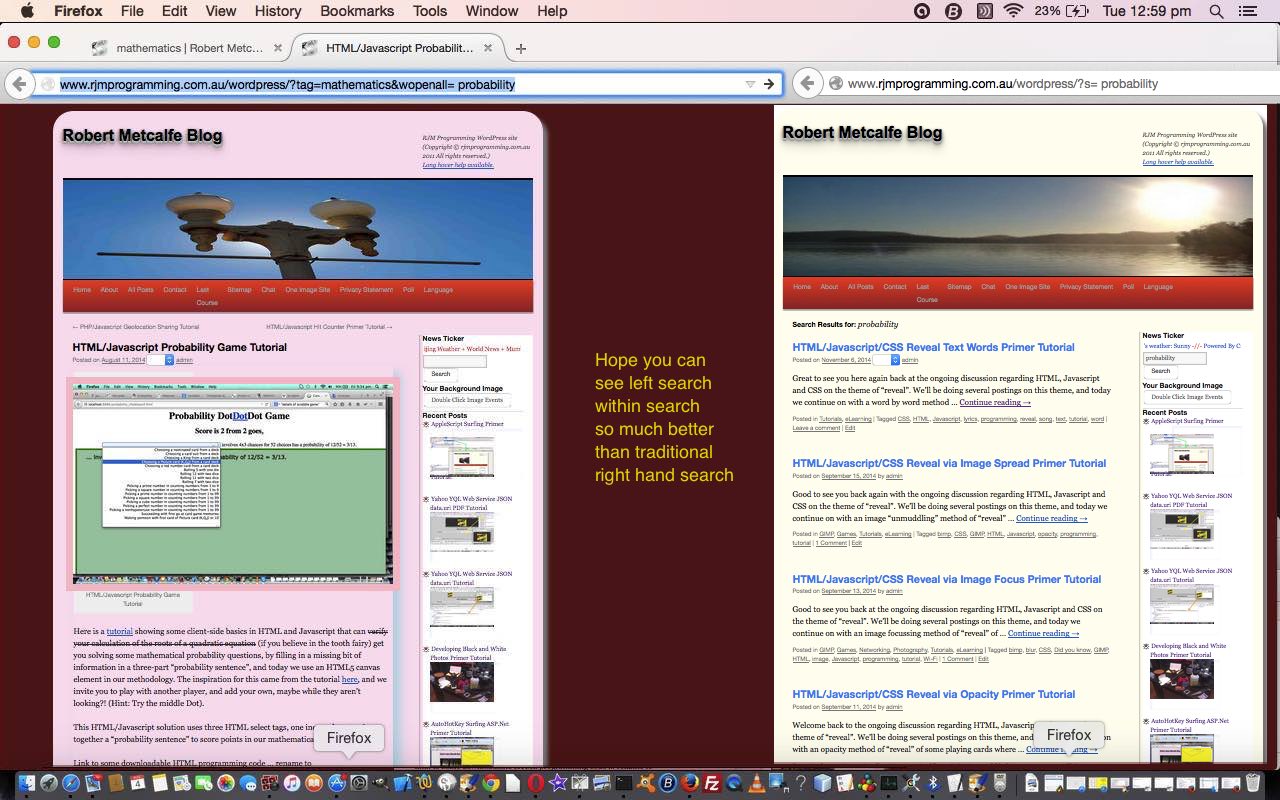Click the left sidebar empty search field
Image resolution: width=1280 pixels, height=800 pixels.
(x=454, y=361)
